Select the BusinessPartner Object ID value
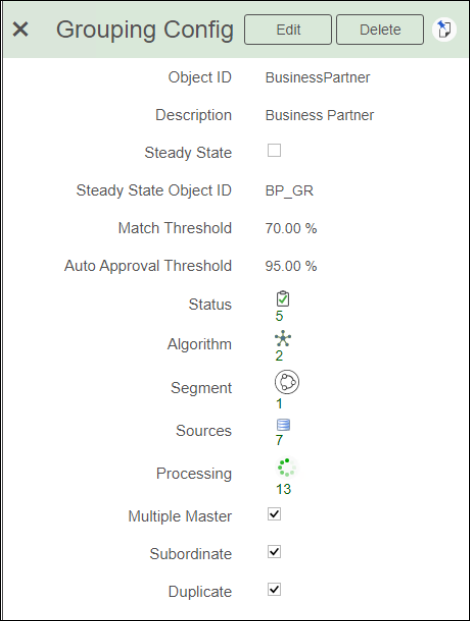The height and width of the screenshot is (621, 470). [318, 78]
